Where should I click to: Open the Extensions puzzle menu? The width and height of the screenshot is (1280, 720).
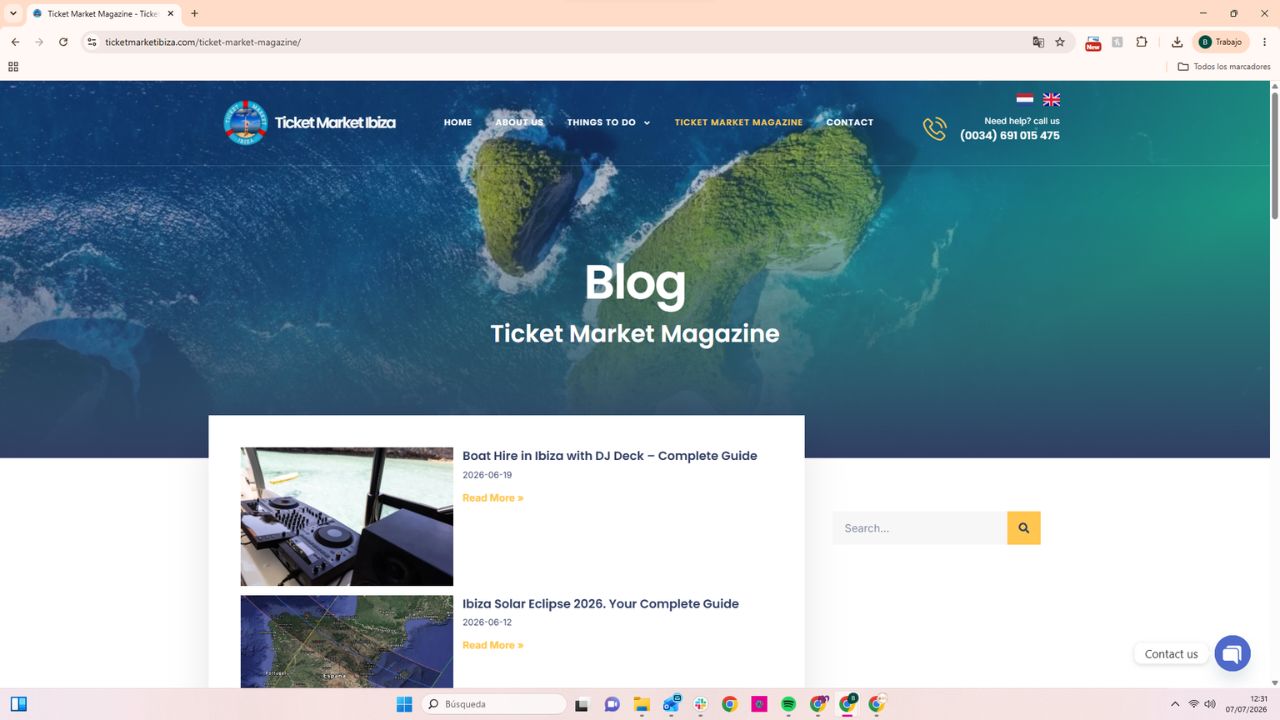(1142, 42)
